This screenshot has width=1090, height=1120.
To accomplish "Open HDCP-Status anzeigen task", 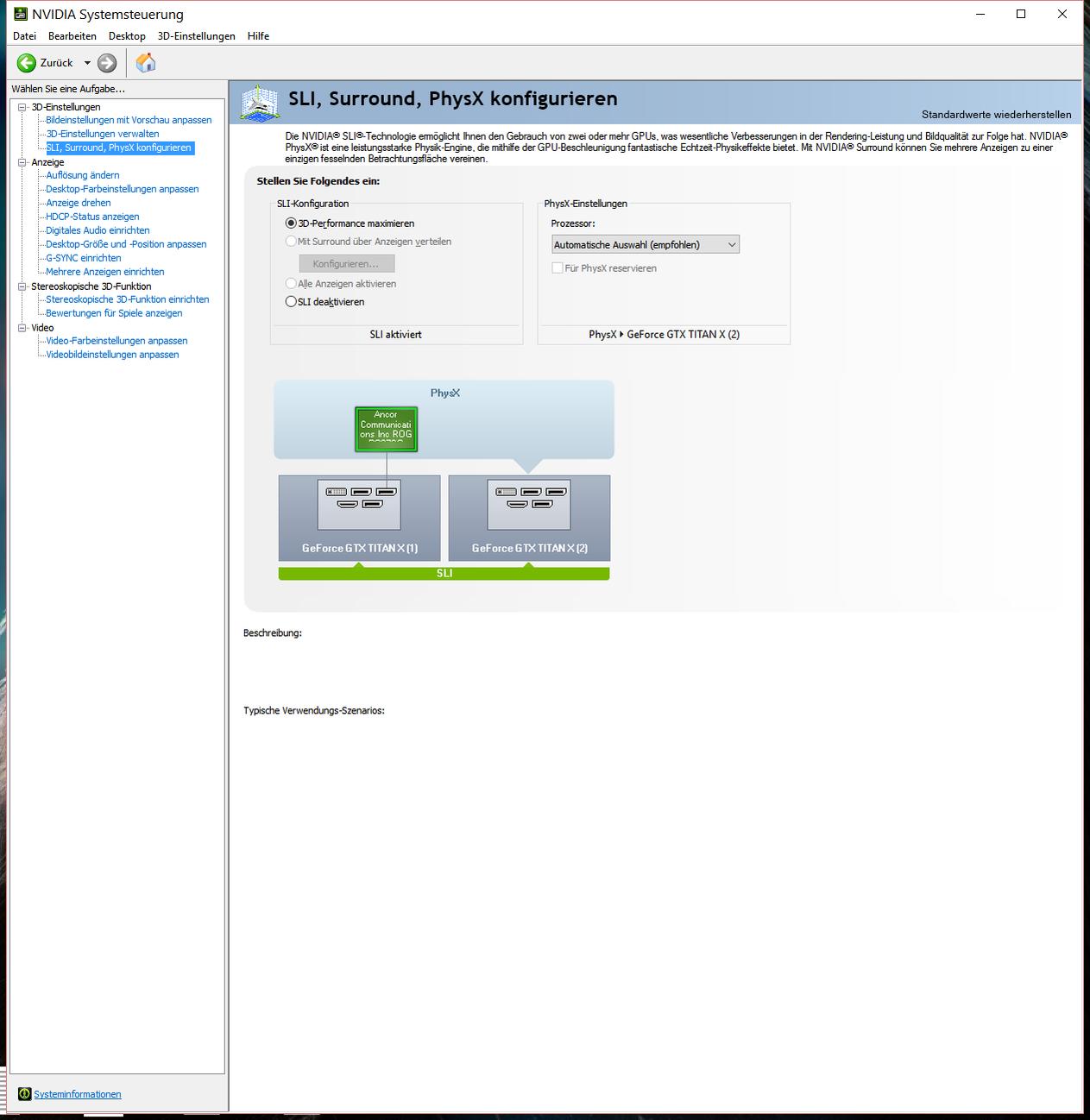I will [x=92, y=217].
